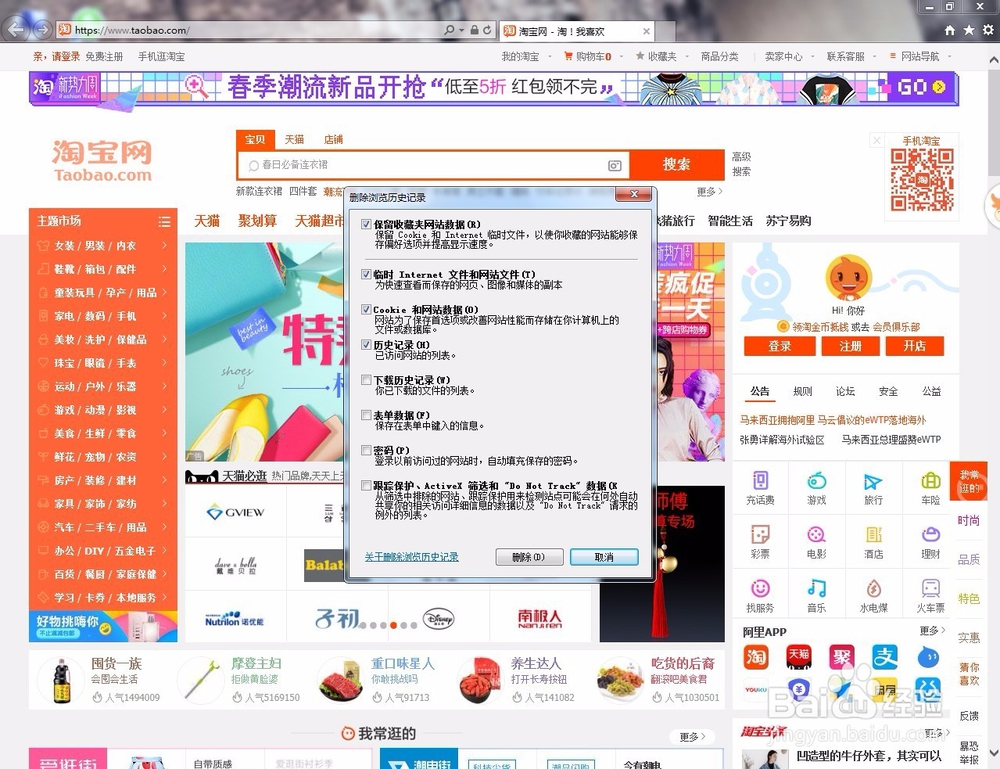Open the browser Home icon

point(950,30)
